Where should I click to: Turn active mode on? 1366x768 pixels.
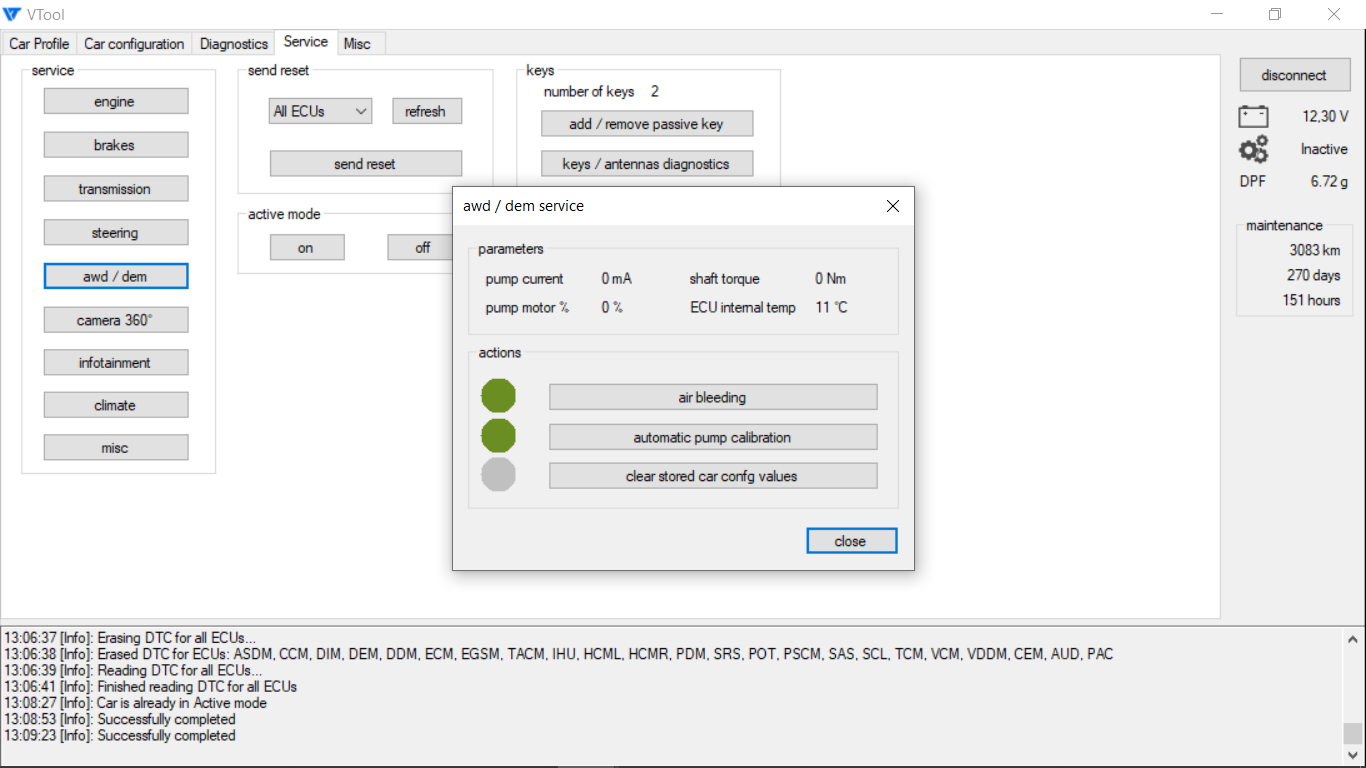point(306,248)
